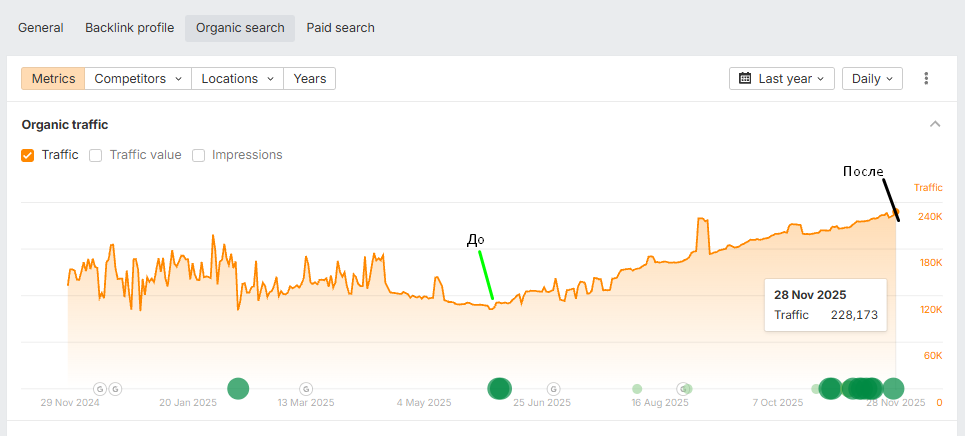Viewport: 965px width, 436px height.
Task: Click the leftmost Google update marker on timeline
Action: (x=100, y=389)
